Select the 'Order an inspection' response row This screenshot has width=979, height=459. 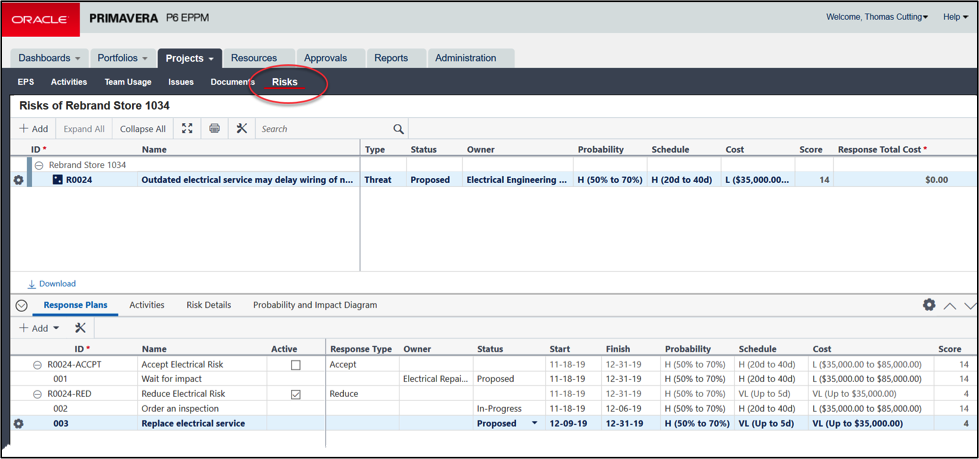click(x=180, y=408)
